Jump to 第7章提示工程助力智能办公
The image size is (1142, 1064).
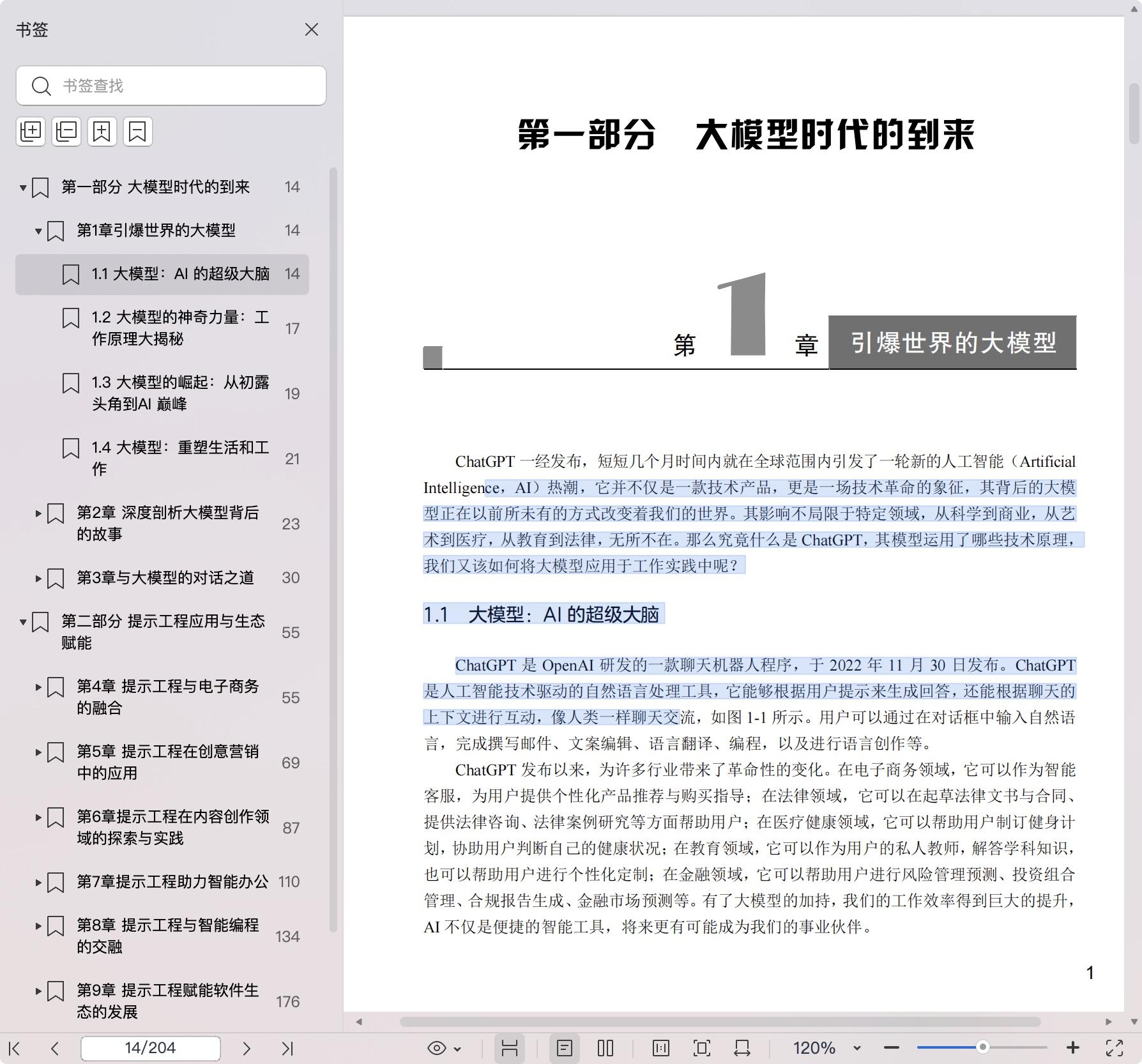coord(172,882)
